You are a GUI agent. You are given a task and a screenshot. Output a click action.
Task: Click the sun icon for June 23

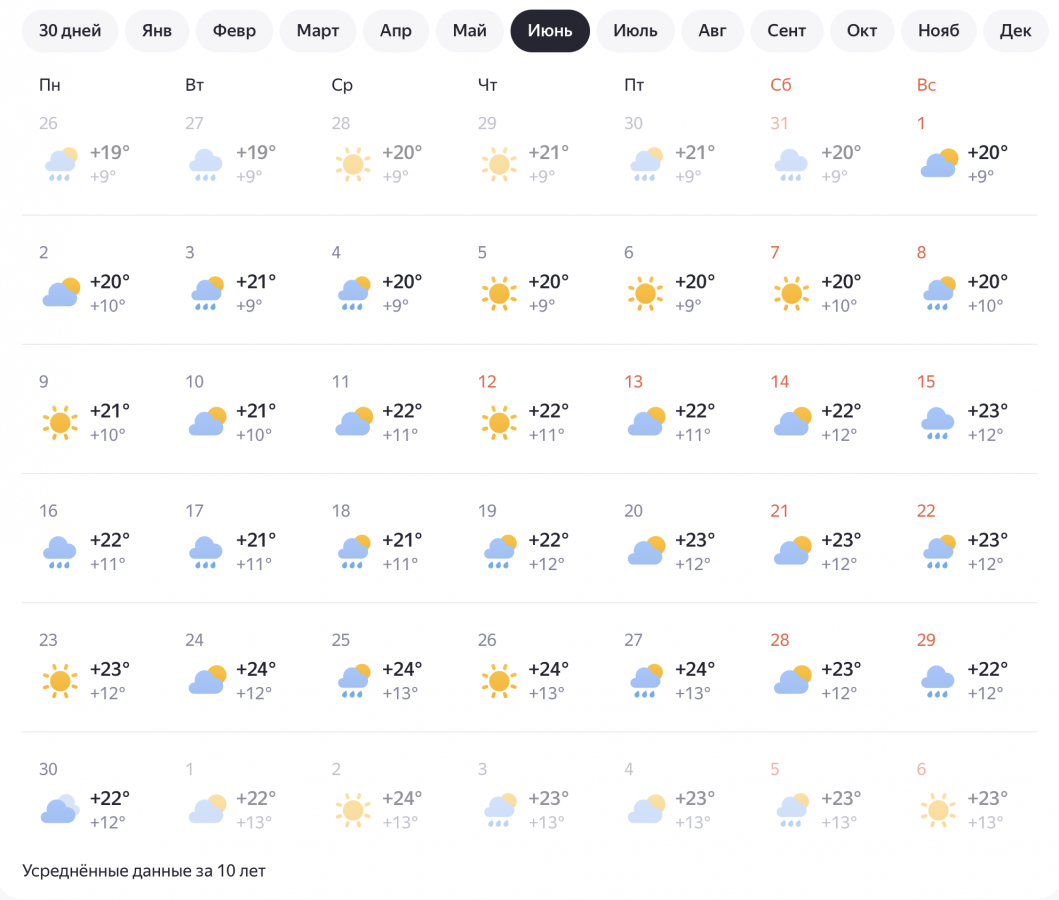pos(59,681)
